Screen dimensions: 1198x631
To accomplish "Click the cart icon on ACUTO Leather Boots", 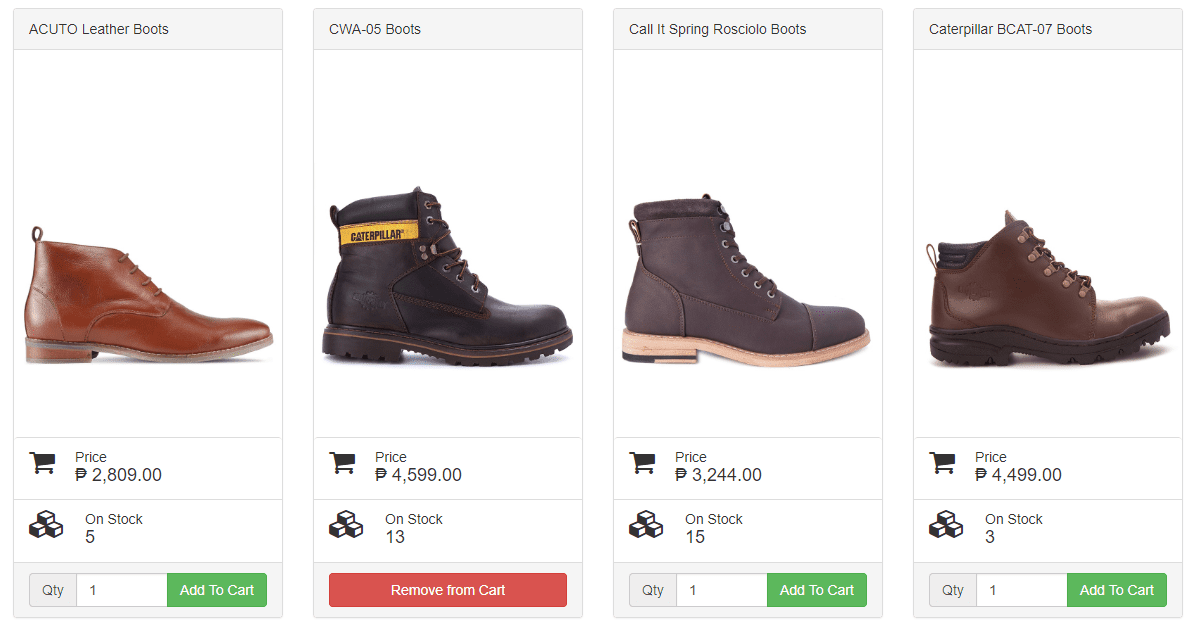I will [x=41, y=463].
